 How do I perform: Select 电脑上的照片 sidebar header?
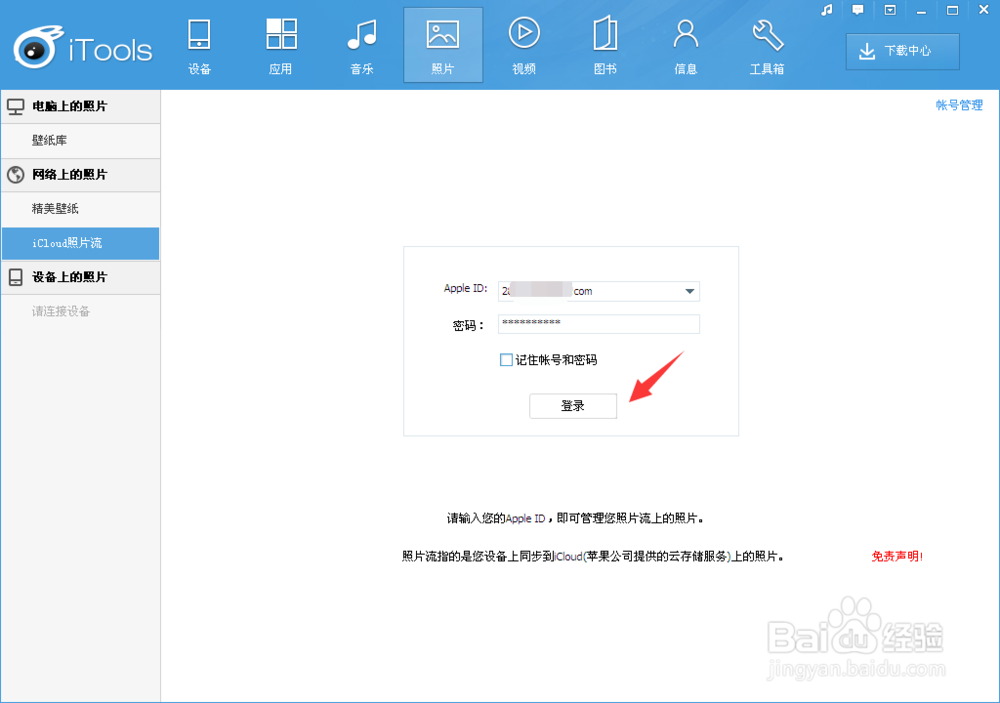(x=80, y=107)
